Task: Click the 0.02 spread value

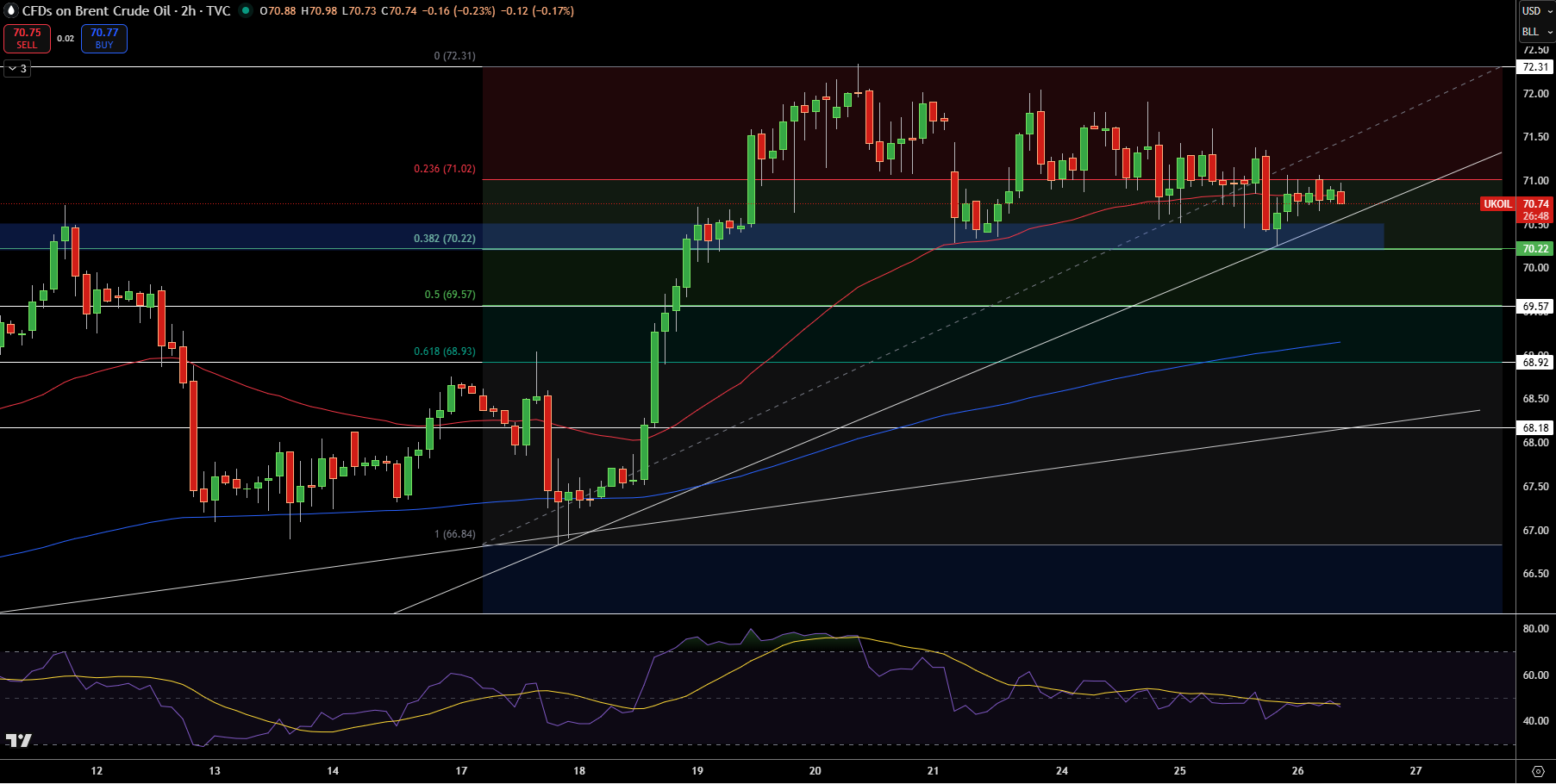Action: (x=66, y=39)
